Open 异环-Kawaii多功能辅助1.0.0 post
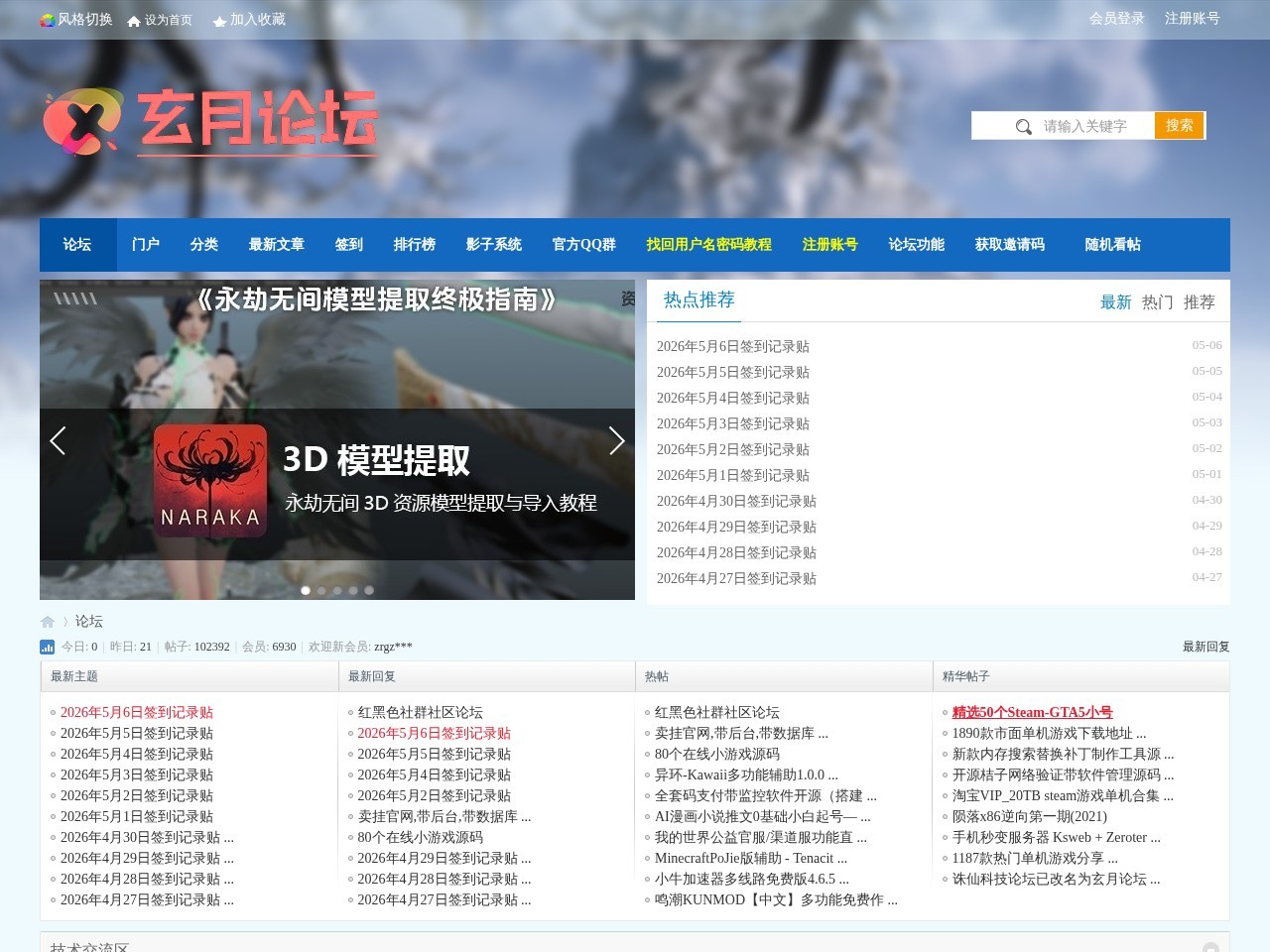The height and width of the screenshot is (952, 1270). (x=746, y=774)
